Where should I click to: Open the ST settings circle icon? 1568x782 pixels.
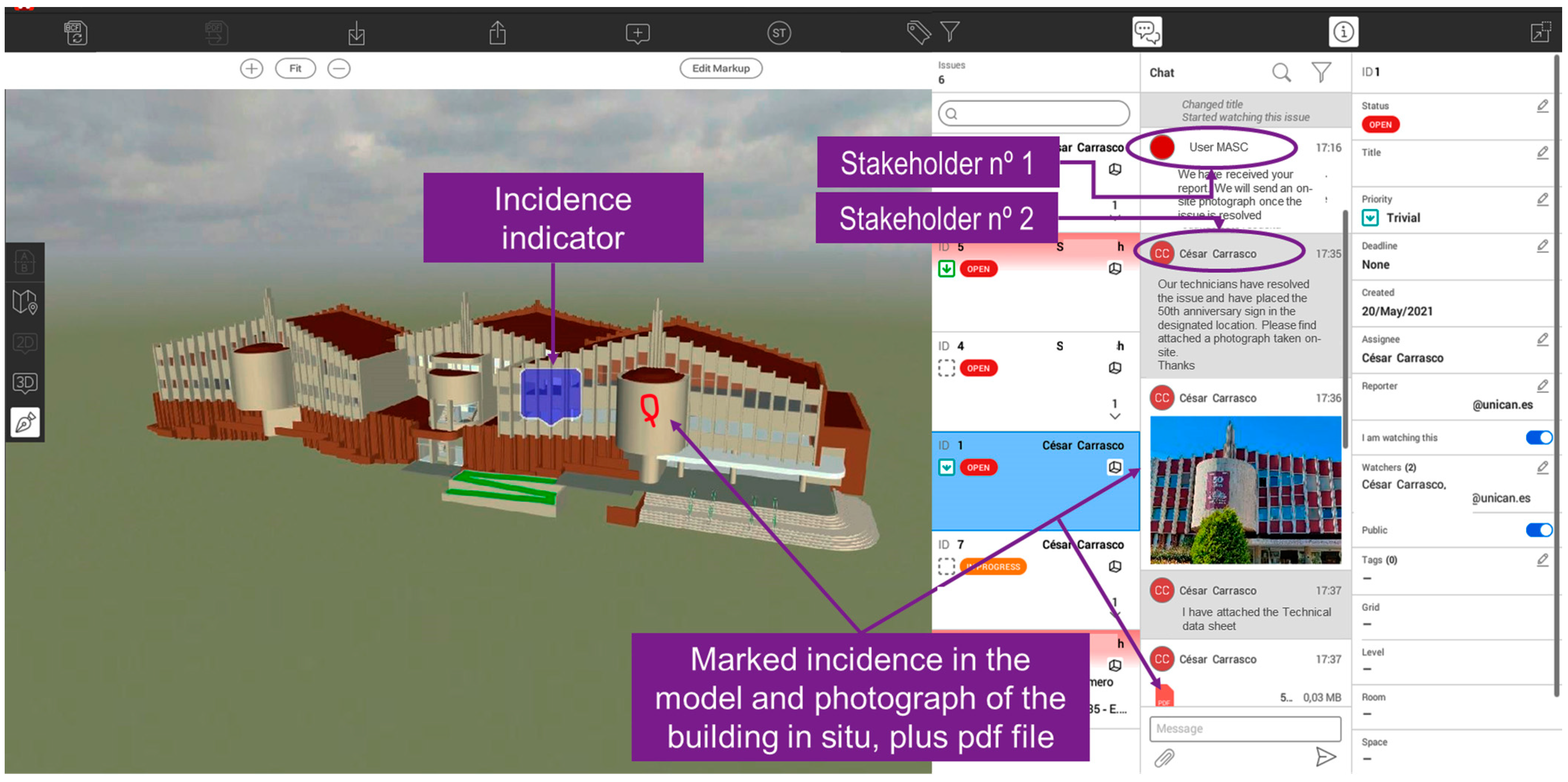point(778,33)
